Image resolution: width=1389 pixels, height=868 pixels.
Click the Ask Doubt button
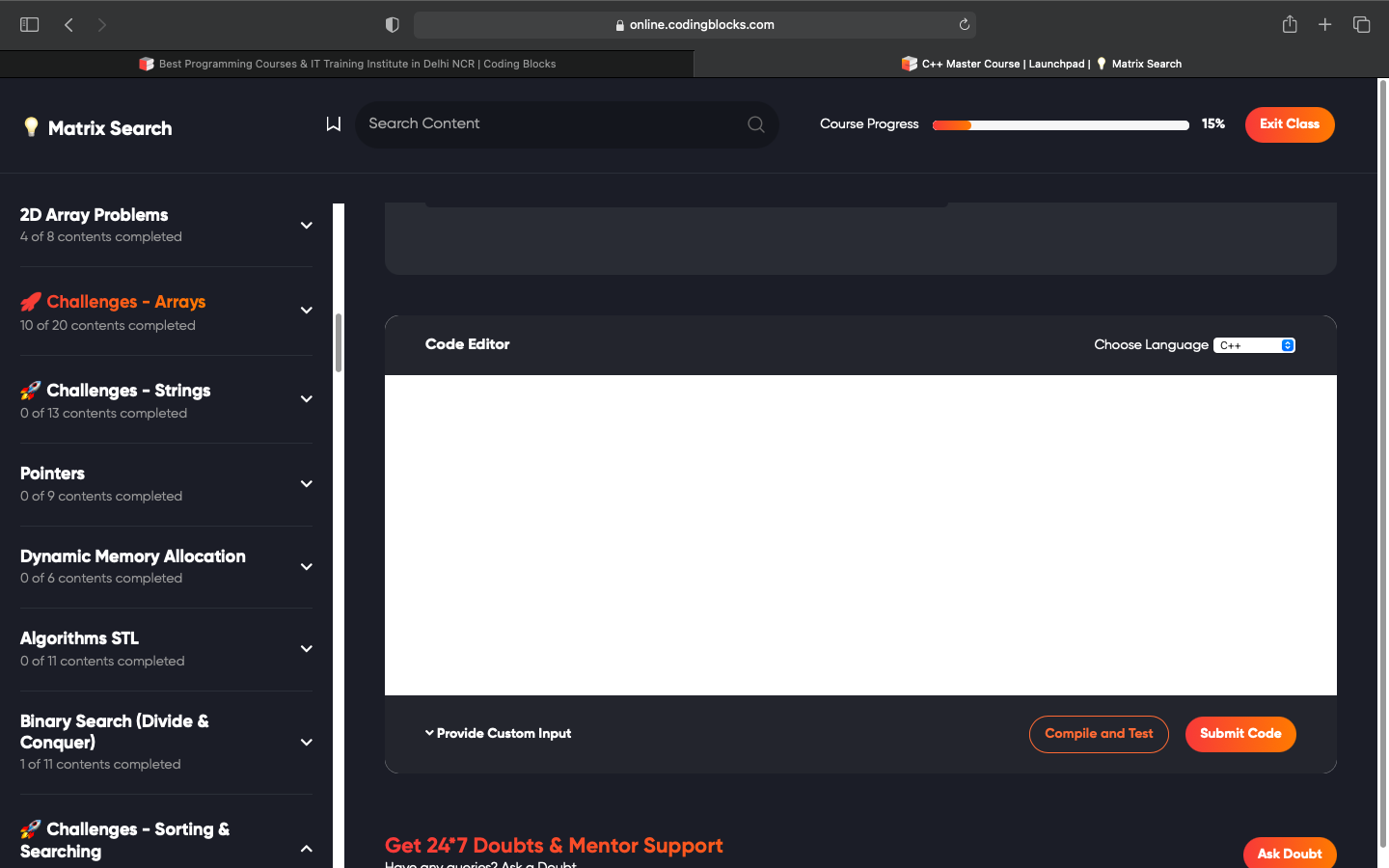pyautogui.click(x=1290, y=854)
